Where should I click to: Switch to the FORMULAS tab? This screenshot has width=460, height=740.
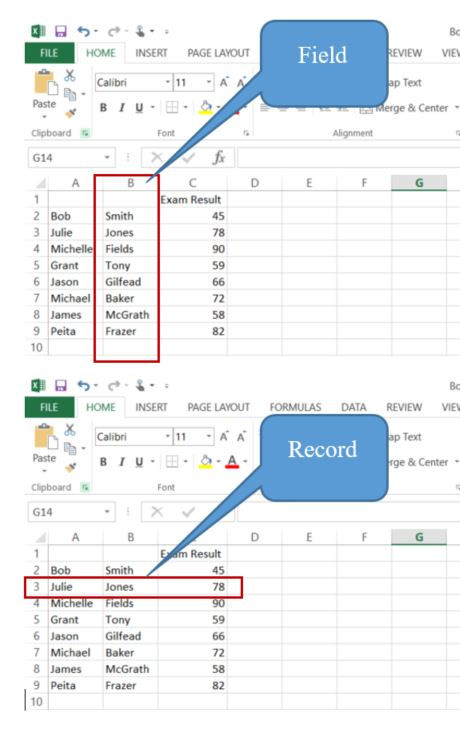click(x=295, y=407)
